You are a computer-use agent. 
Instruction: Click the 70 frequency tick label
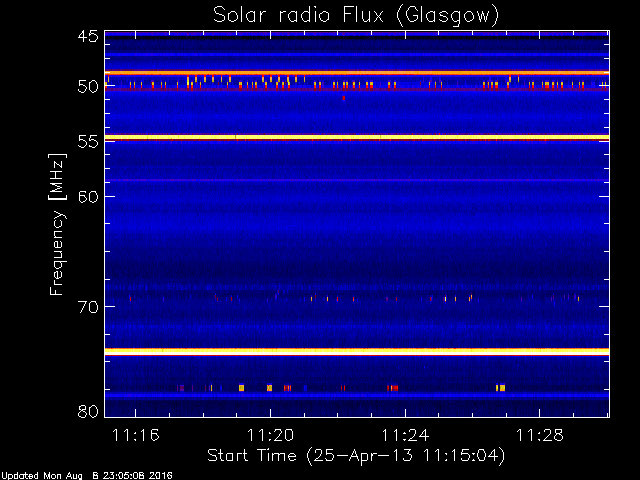tap(88, 307)
